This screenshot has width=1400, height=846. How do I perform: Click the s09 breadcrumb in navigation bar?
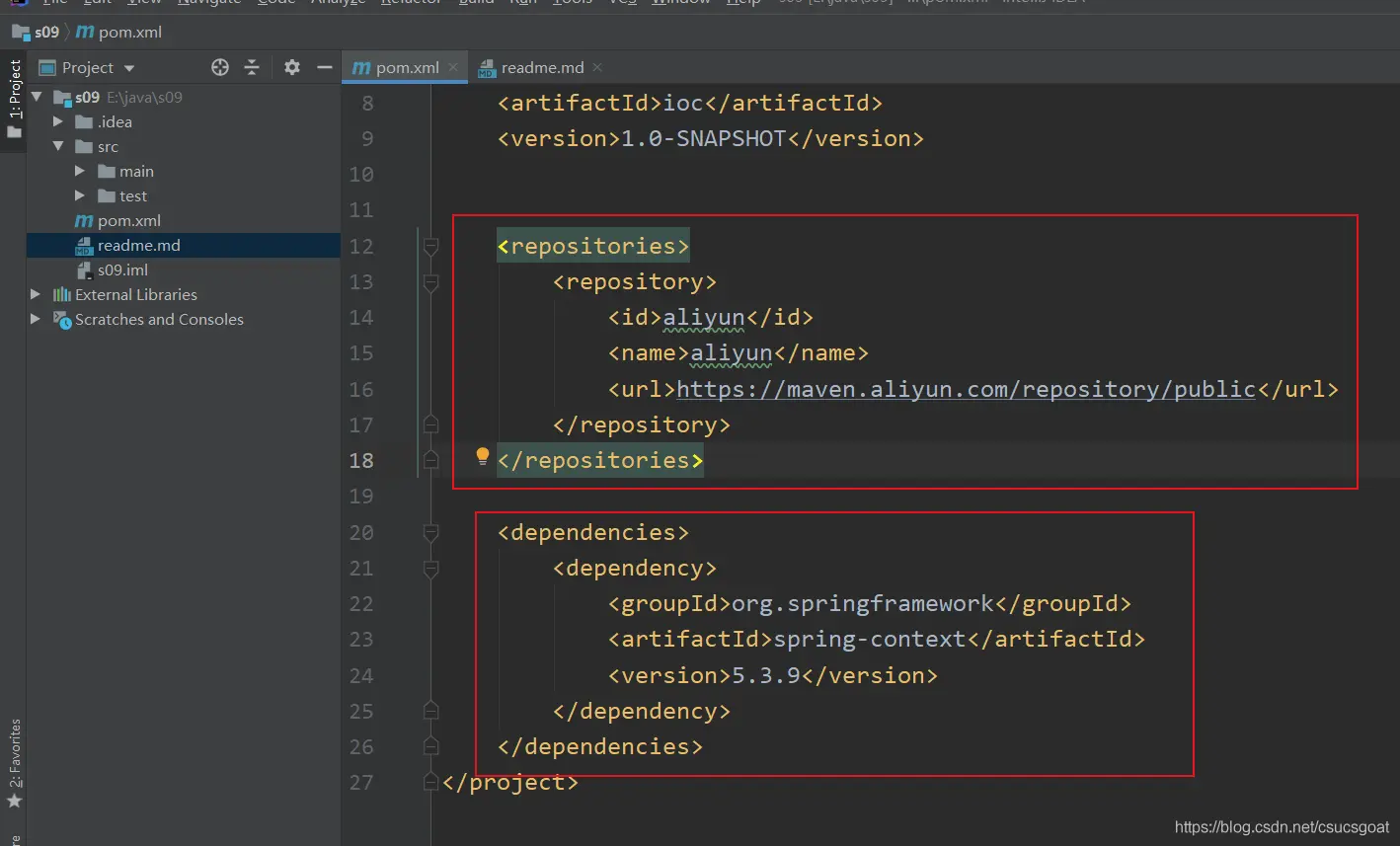pos(45,32)
